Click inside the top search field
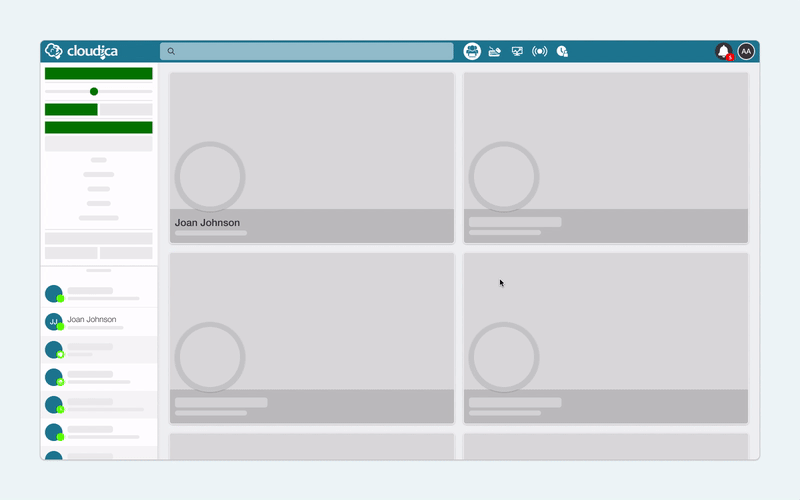Image resolution: width=800 pixels, height=500 pixels. pos(307,51)
